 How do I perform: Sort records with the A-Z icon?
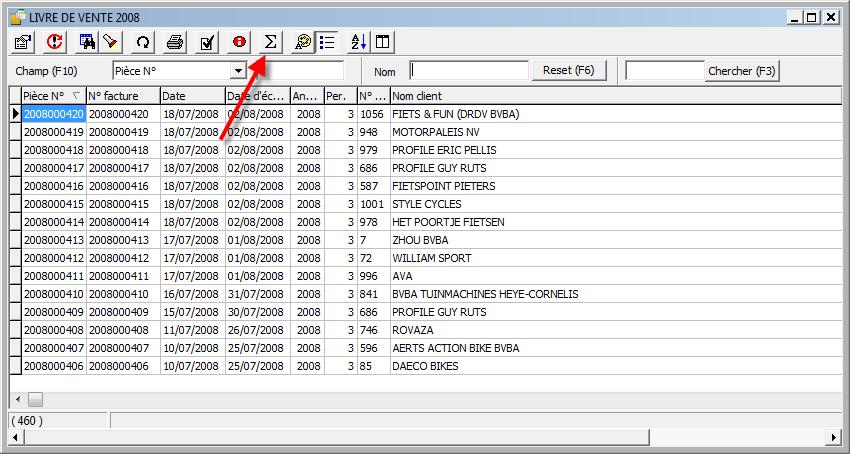(359, 42)
